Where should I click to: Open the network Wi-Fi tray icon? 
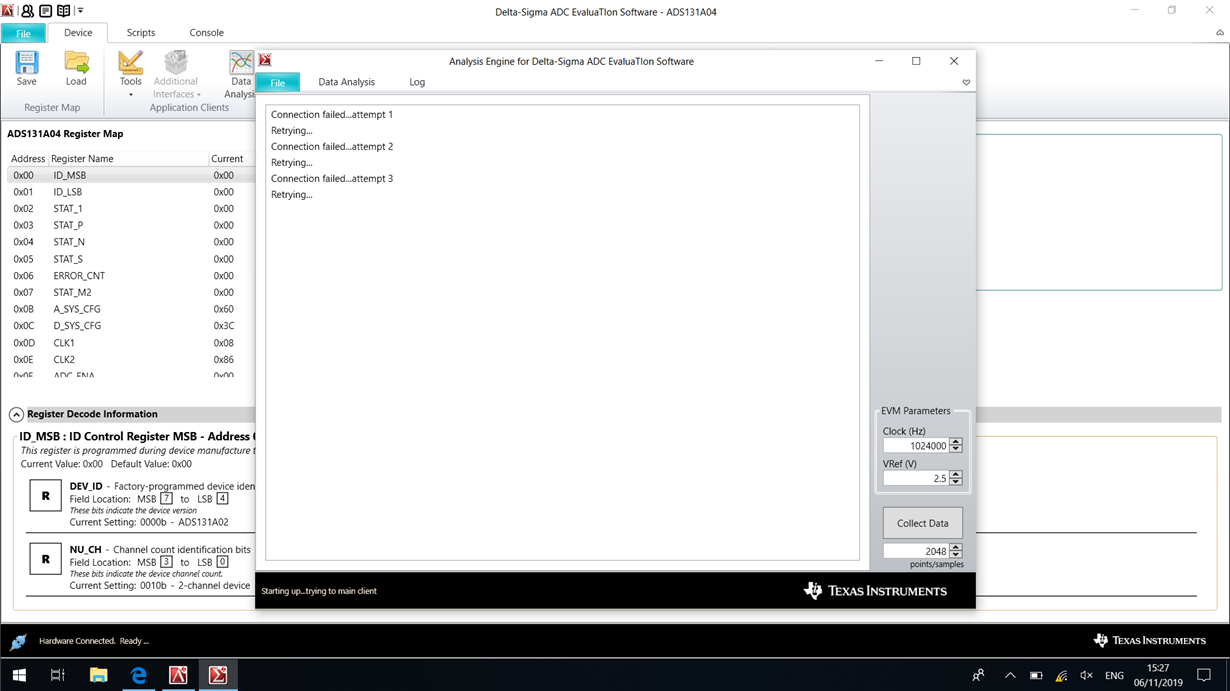click(1061, 676)
